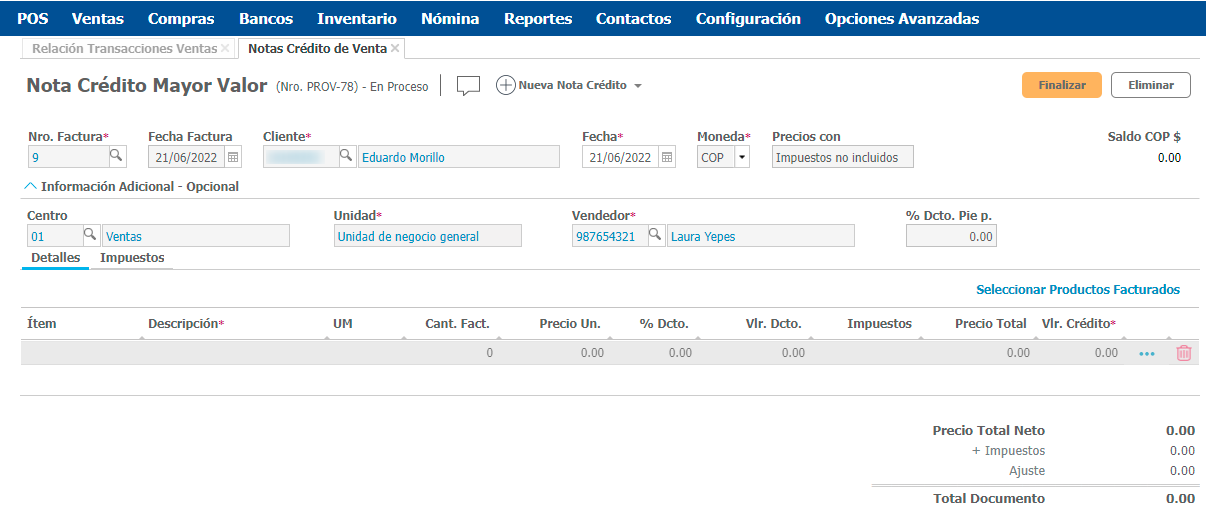Click the Centro search magnifier icon
Screen dimensions: 1206x508
(x=89, y=235)
